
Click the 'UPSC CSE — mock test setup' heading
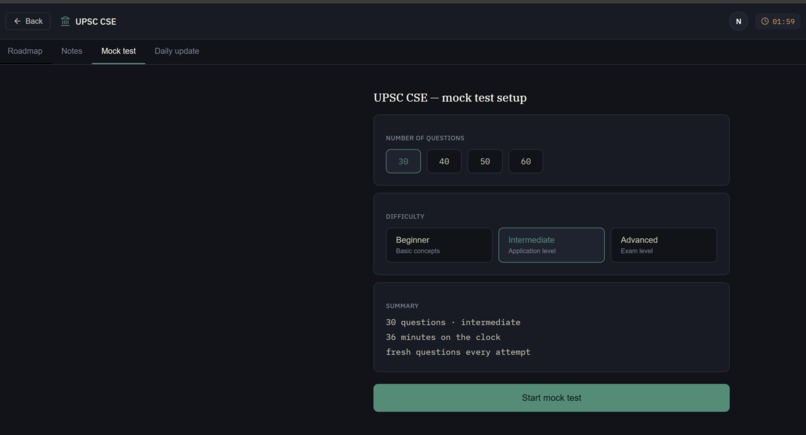(450, 98)
